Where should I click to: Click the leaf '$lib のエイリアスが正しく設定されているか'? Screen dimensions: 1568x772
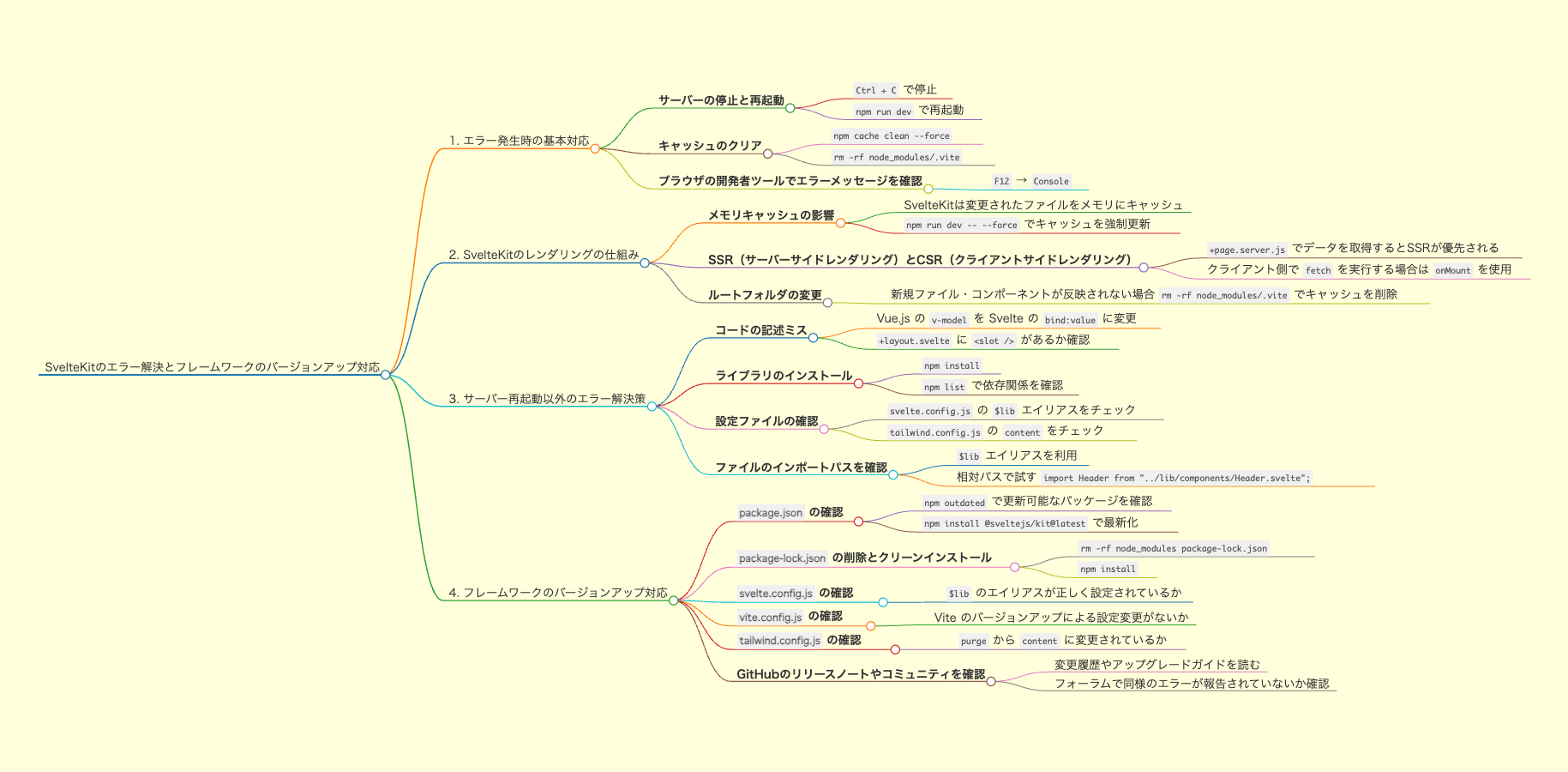[x=1064, y=593]
